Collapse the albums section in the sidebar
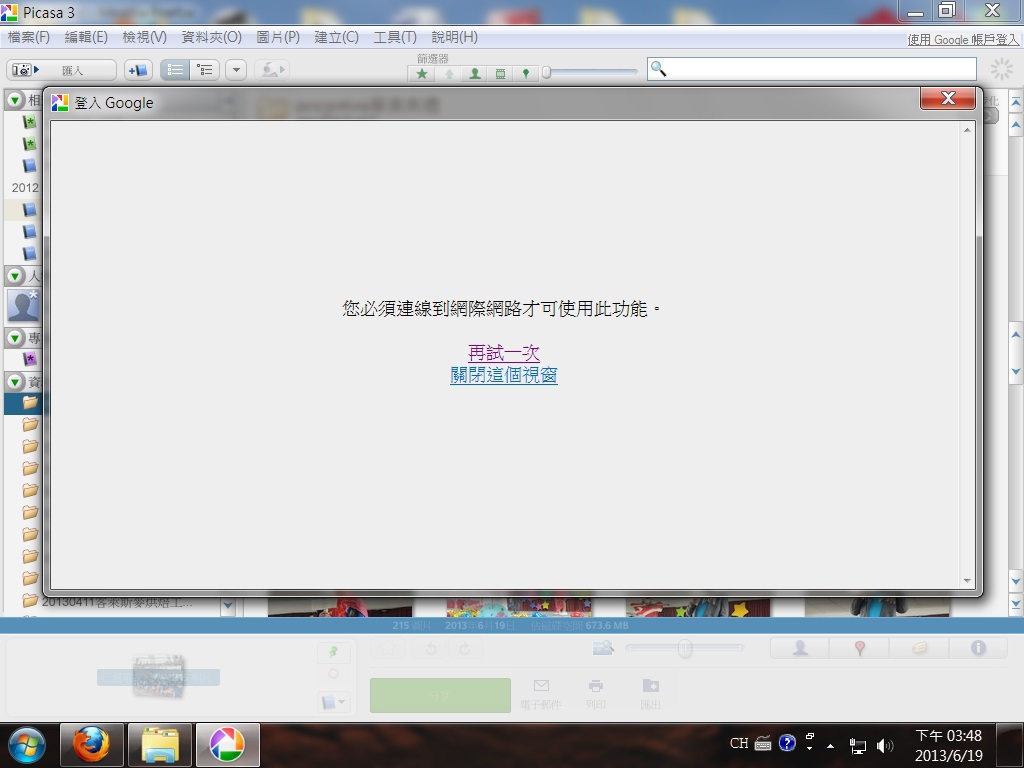Viewport: 1024px width, 768px height. 15,100
